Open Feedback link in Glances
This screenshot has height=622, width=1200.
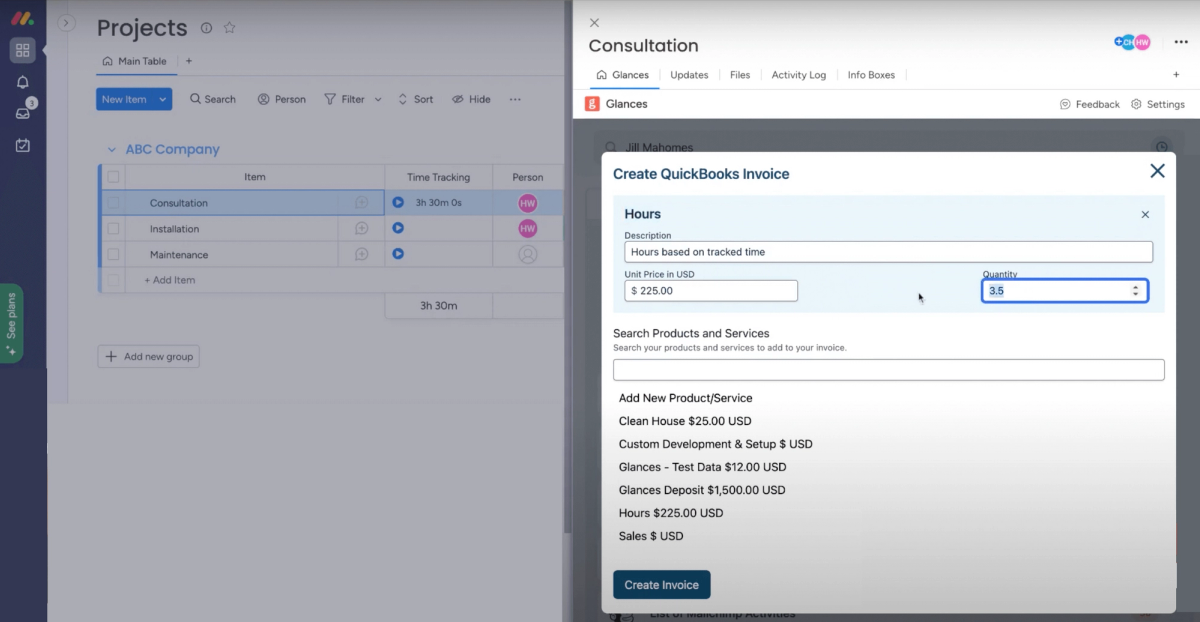[x=1090, y=104]
